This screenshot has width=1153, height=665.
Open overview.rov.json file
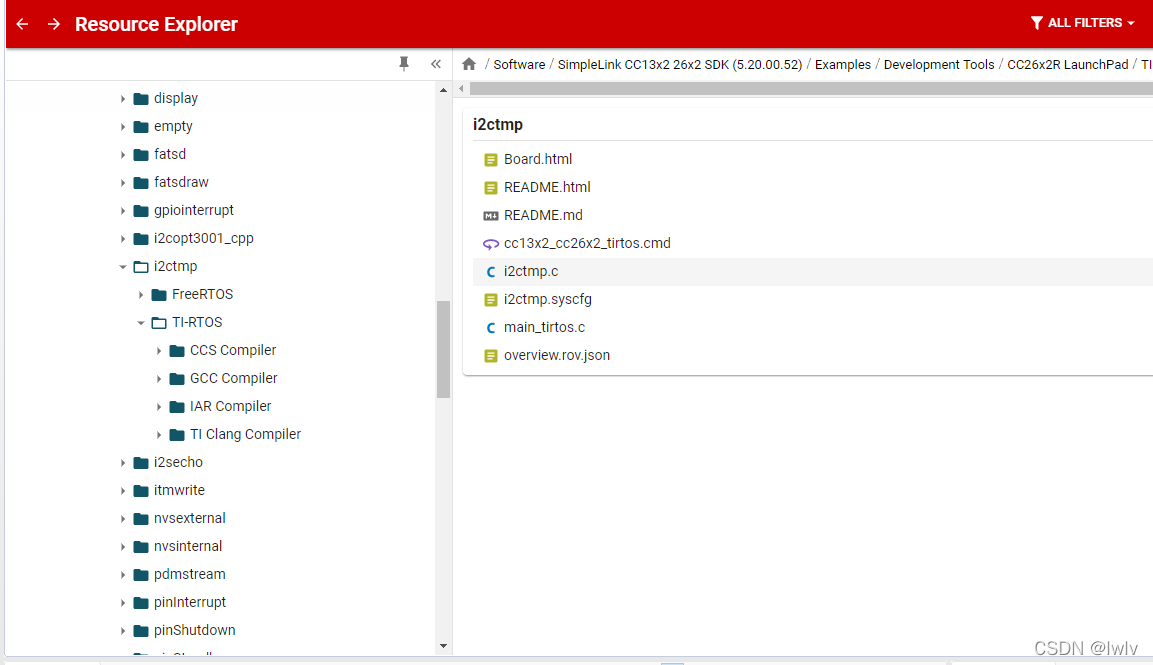coord(557,355)
